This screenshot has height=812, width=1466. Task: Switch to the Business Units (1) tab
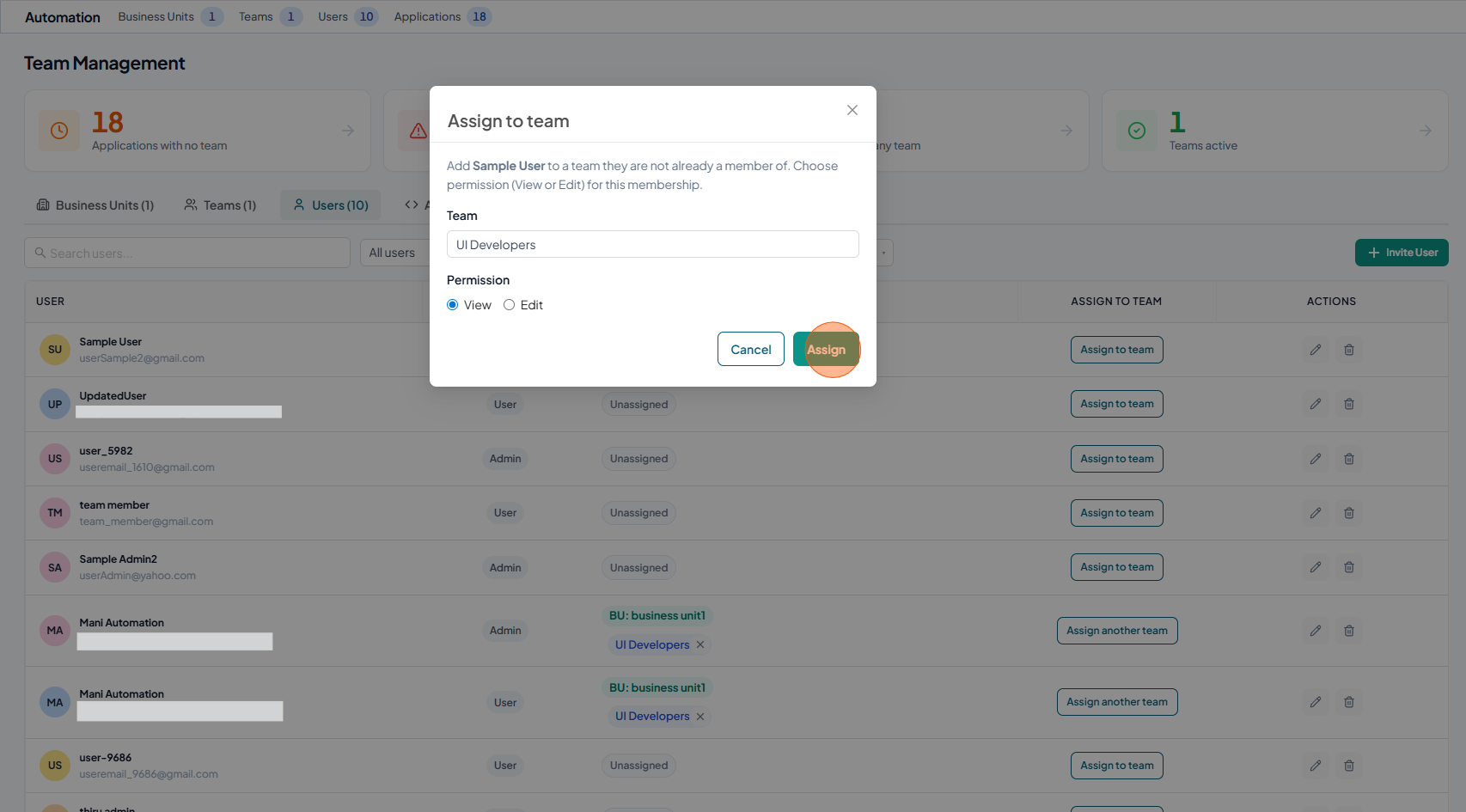coord(95,205)
